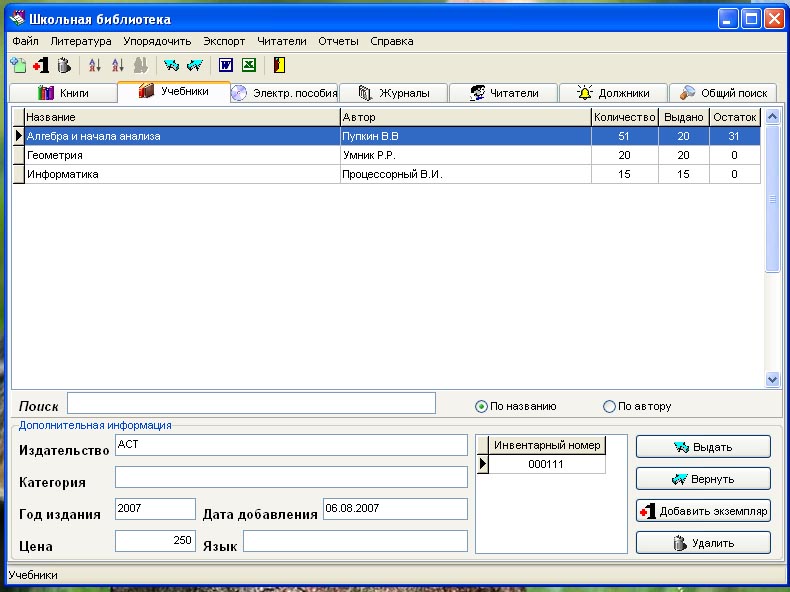This screenshot has width=790, height=592.
Task: Click the exit door icon in toolbar
Action: click(x=280, y=65)
